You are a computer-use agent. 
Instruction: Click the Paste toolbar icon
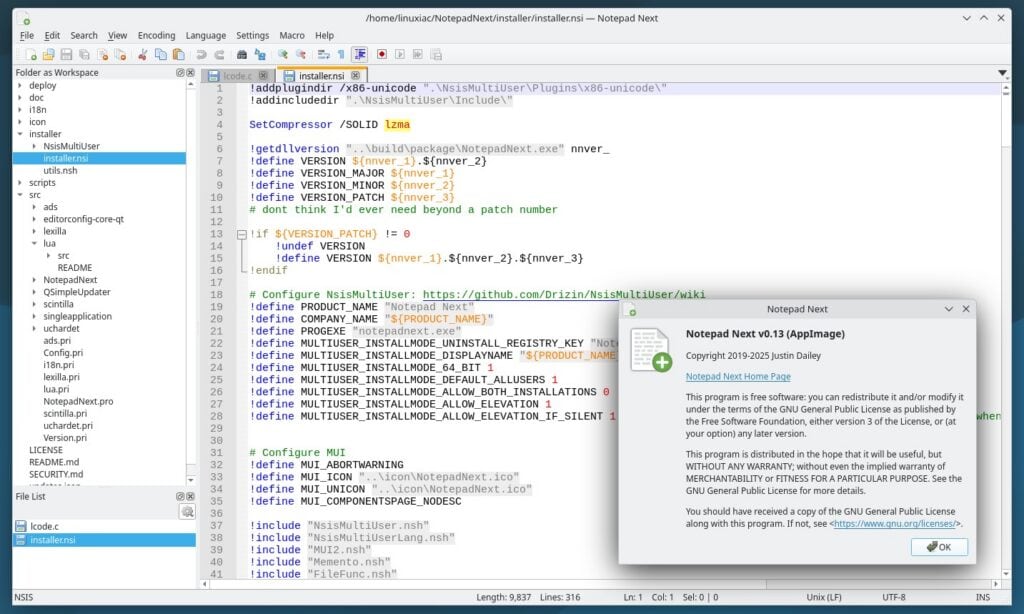[178, 53]
